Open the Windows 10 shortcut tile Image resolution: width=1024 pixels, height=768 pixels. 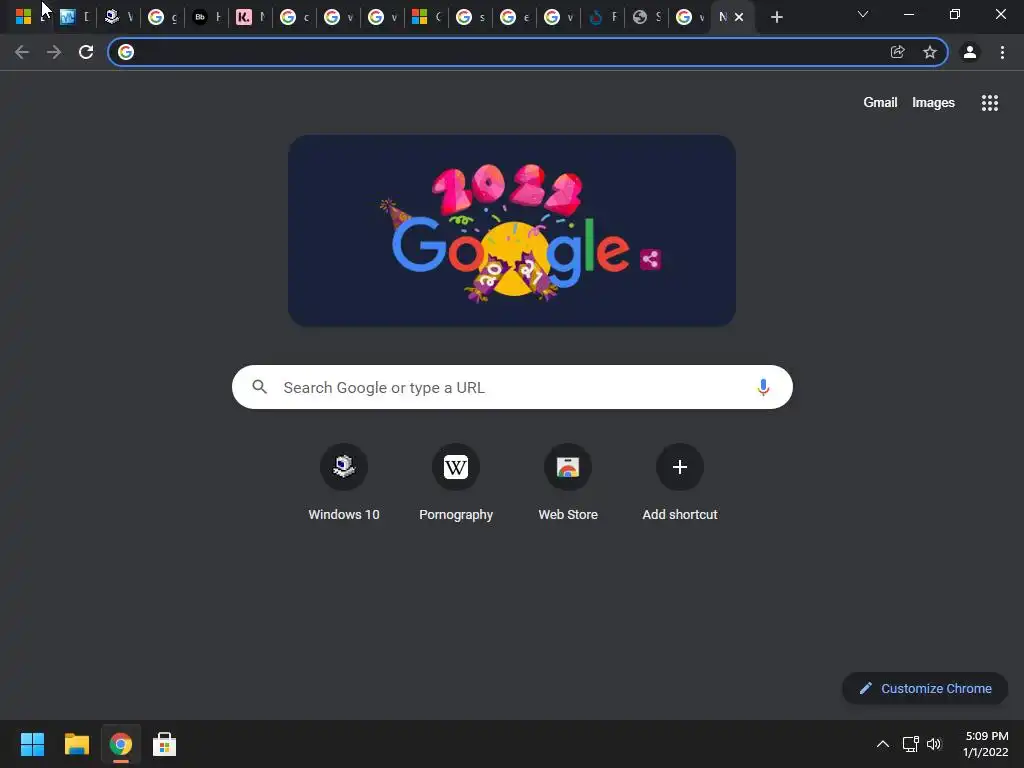point(344,483)
